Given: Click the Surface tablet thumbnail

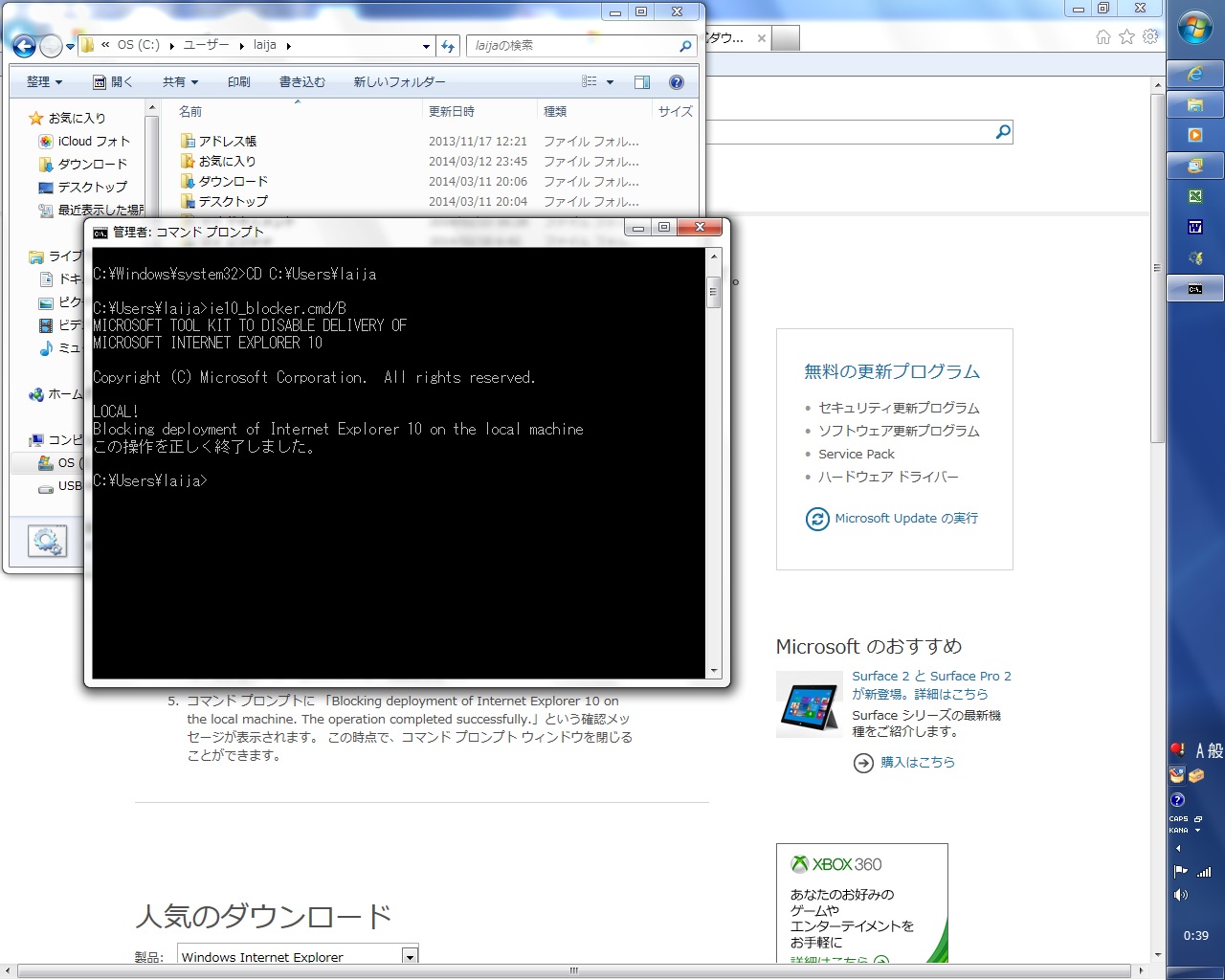Looking at the screenshot, I should coord(810,703).
